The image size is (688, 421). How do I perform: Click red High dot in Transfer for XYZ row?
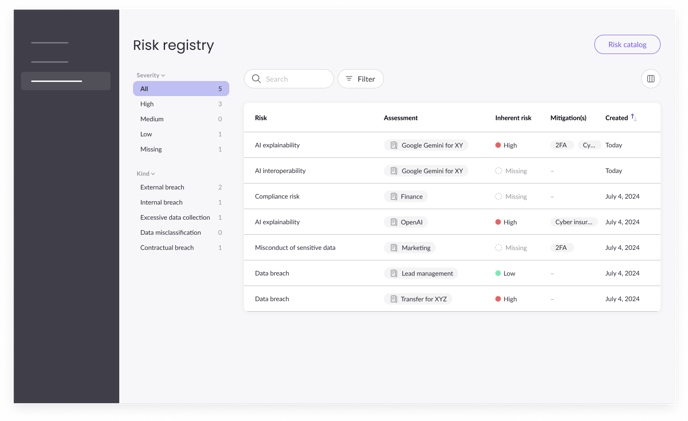click(x=498, y=299)
